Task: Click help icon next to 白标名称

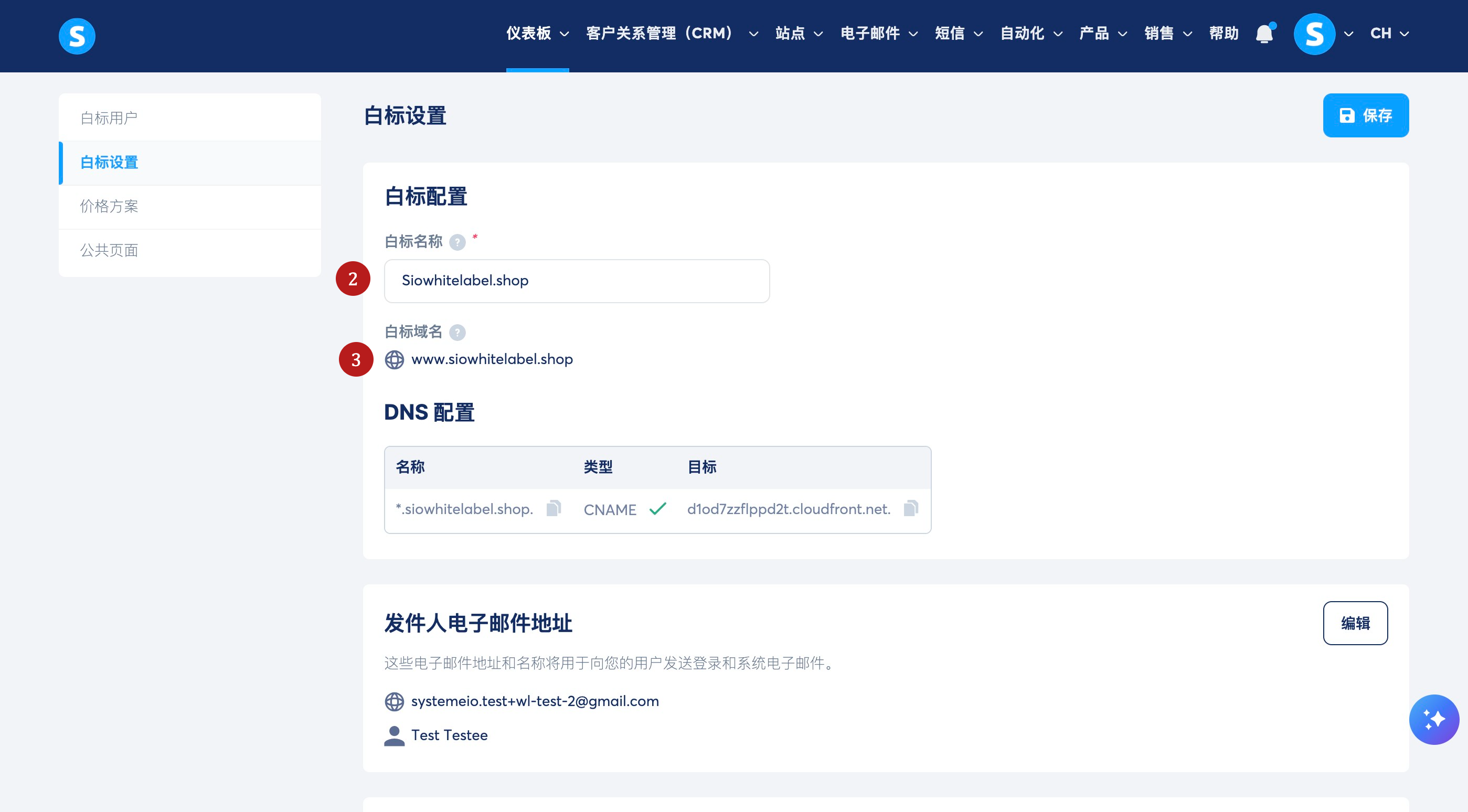Action: pyautogui.click(x=457, y=243)
